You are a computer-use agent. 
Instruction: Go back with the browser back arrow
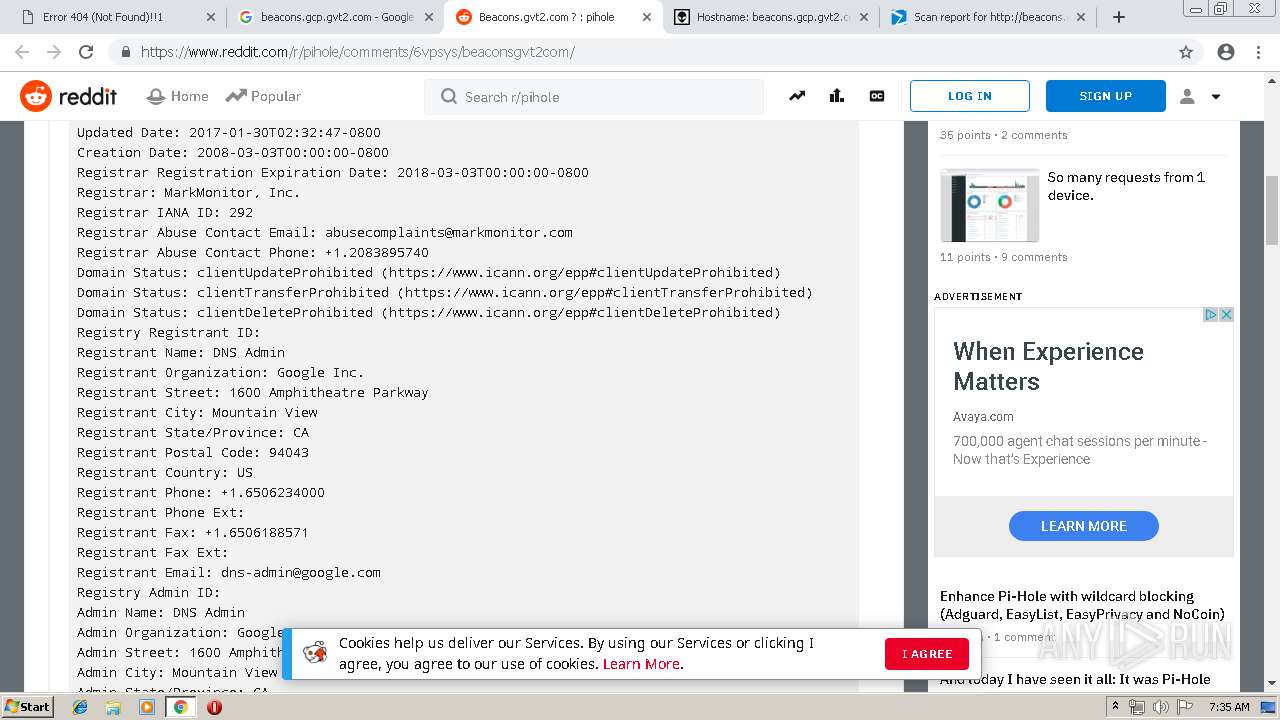click(22, 52)
